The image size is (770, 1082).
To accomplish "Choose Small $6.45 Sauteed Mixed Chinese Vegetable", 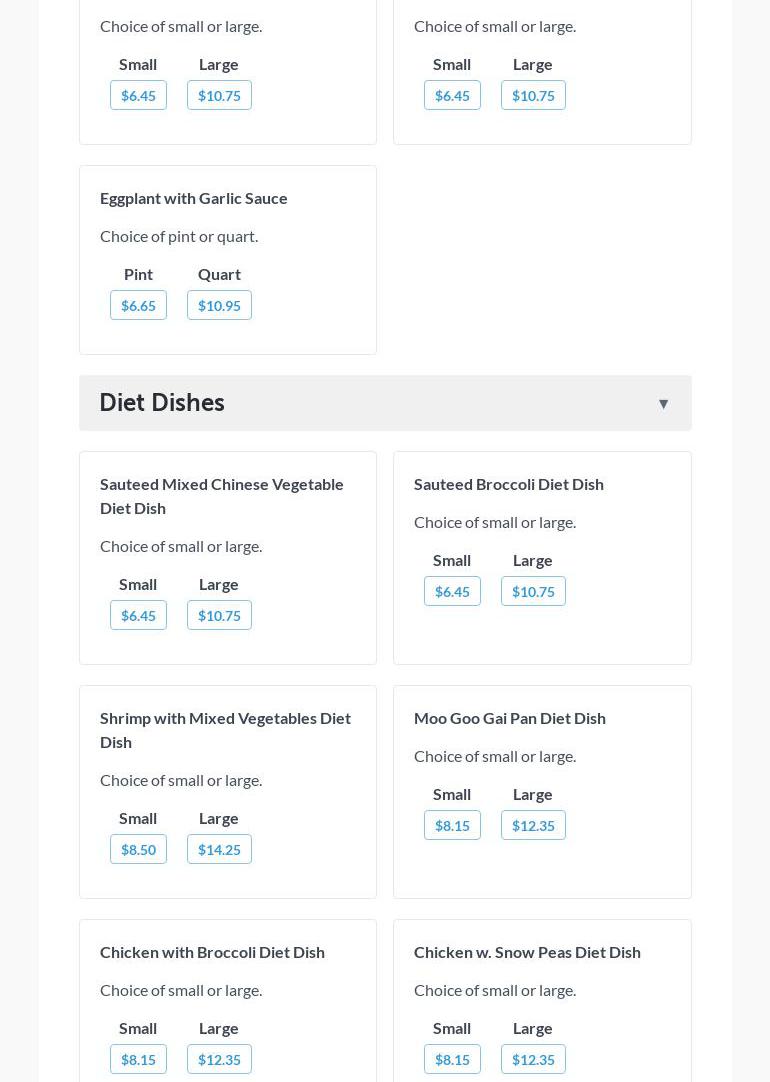I will (138, 615).
